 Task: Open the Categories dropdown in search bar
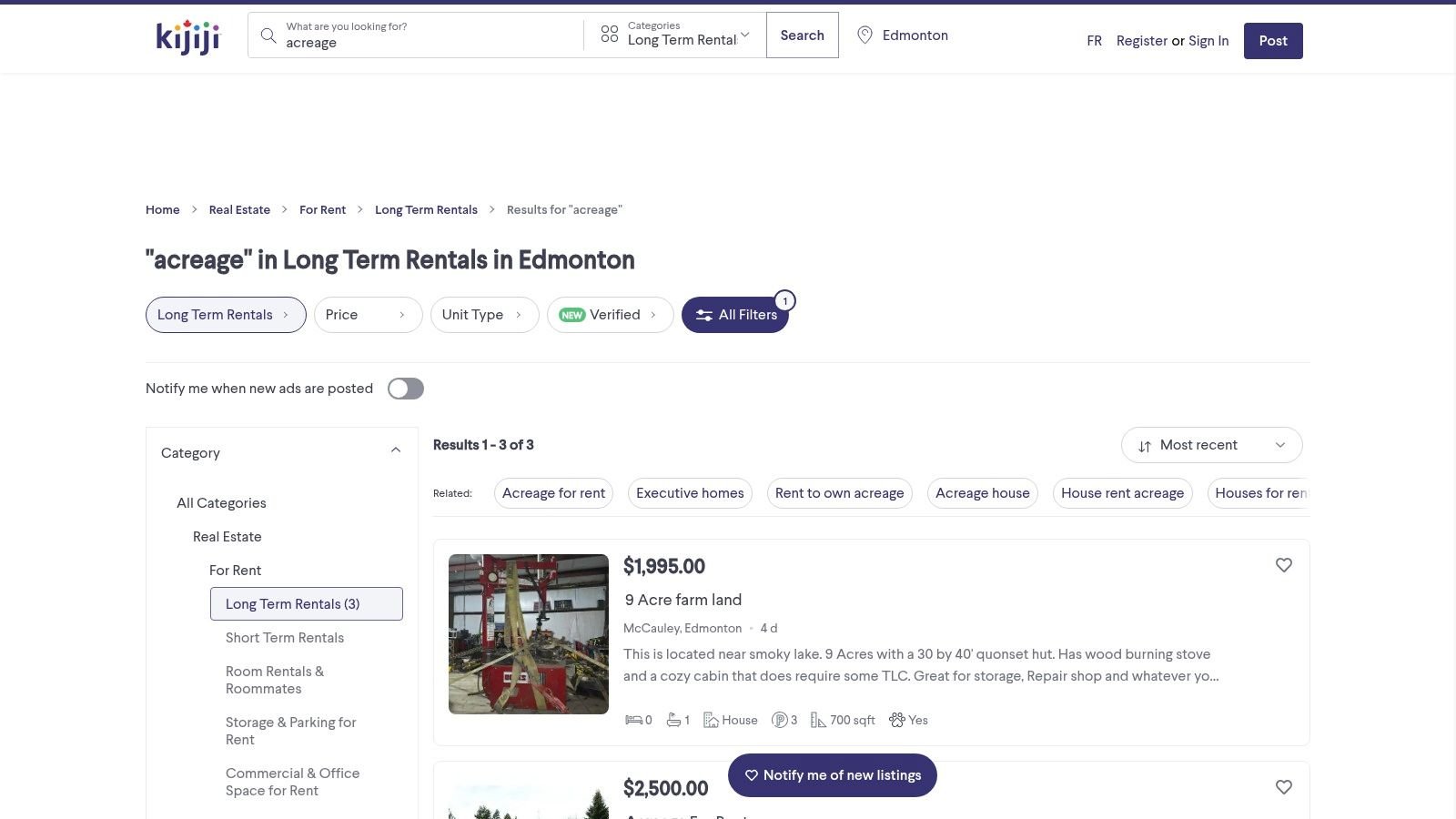pos(676,35)
